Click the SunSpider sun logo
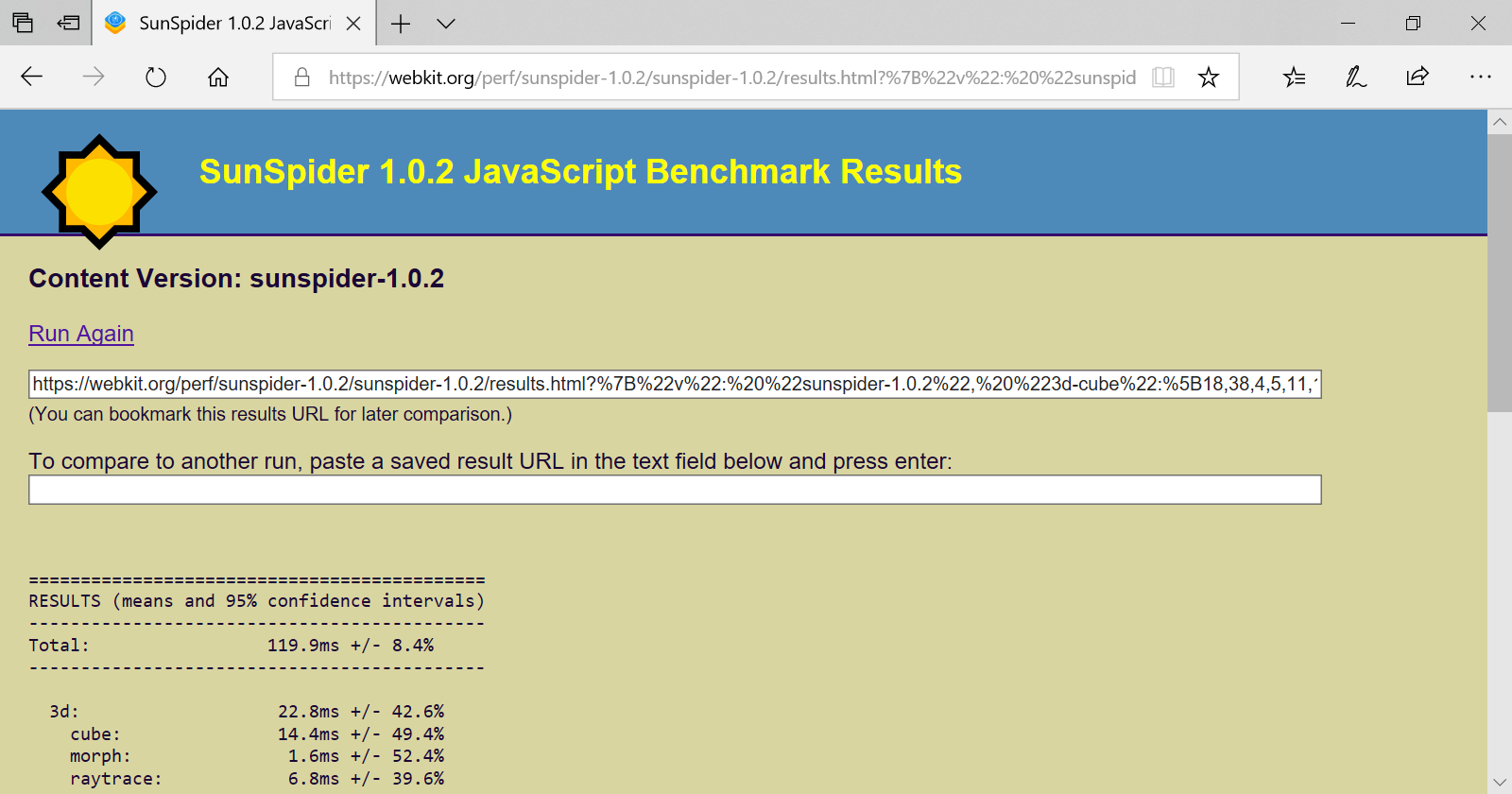Image resolution: width=1512 pixels, height=794 pixels. click(x=99, y=192)
